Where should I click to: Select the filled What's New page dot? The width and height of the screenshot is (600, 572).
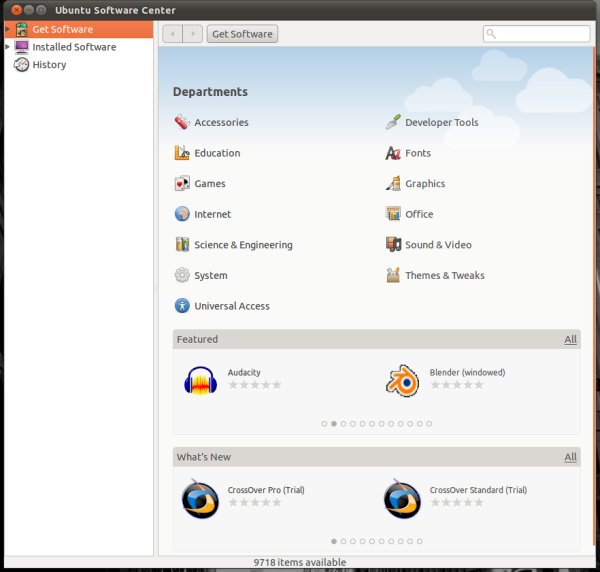tap(334, 541)
